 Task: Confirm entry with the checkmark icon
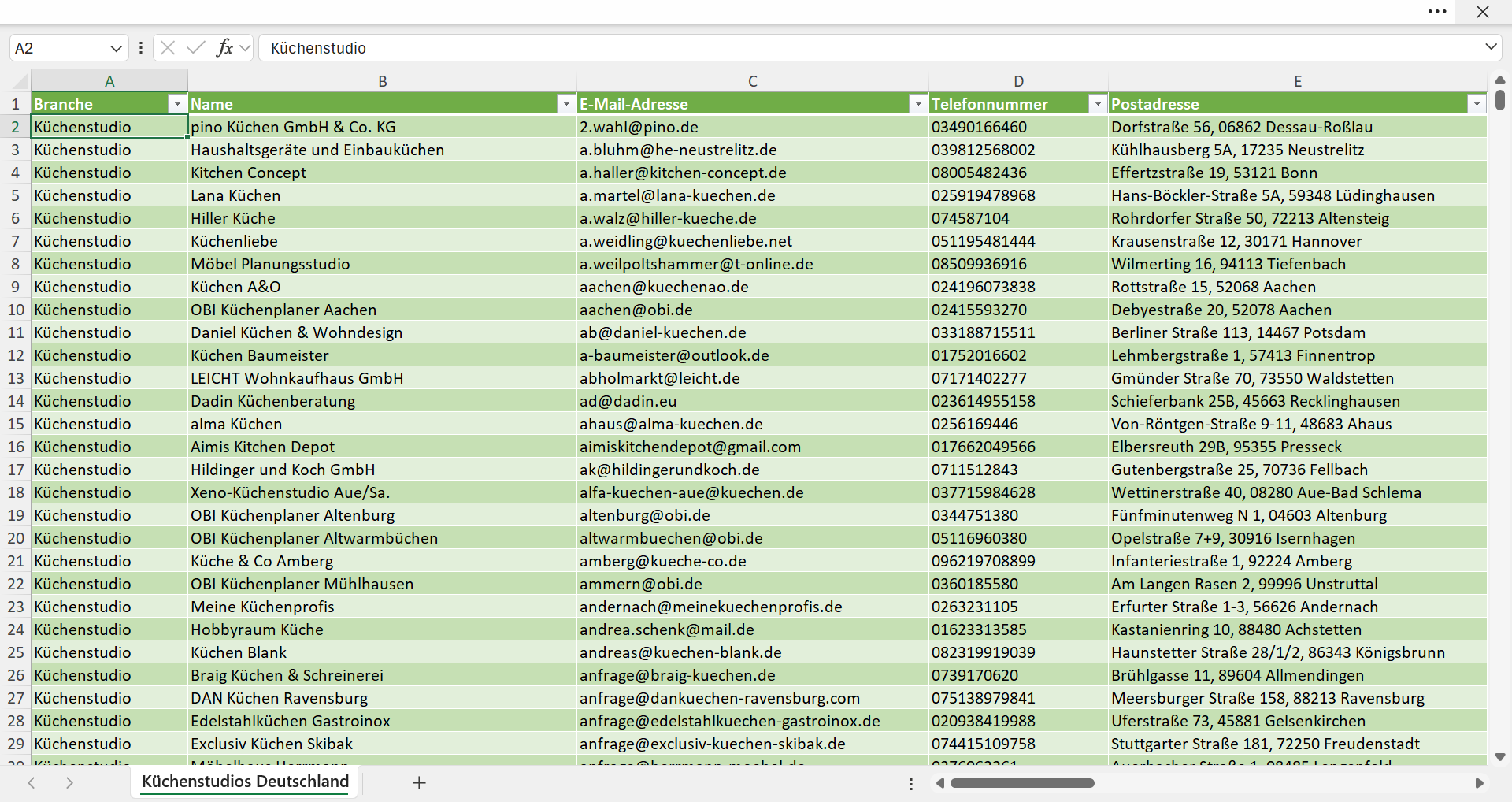(195, 48)
